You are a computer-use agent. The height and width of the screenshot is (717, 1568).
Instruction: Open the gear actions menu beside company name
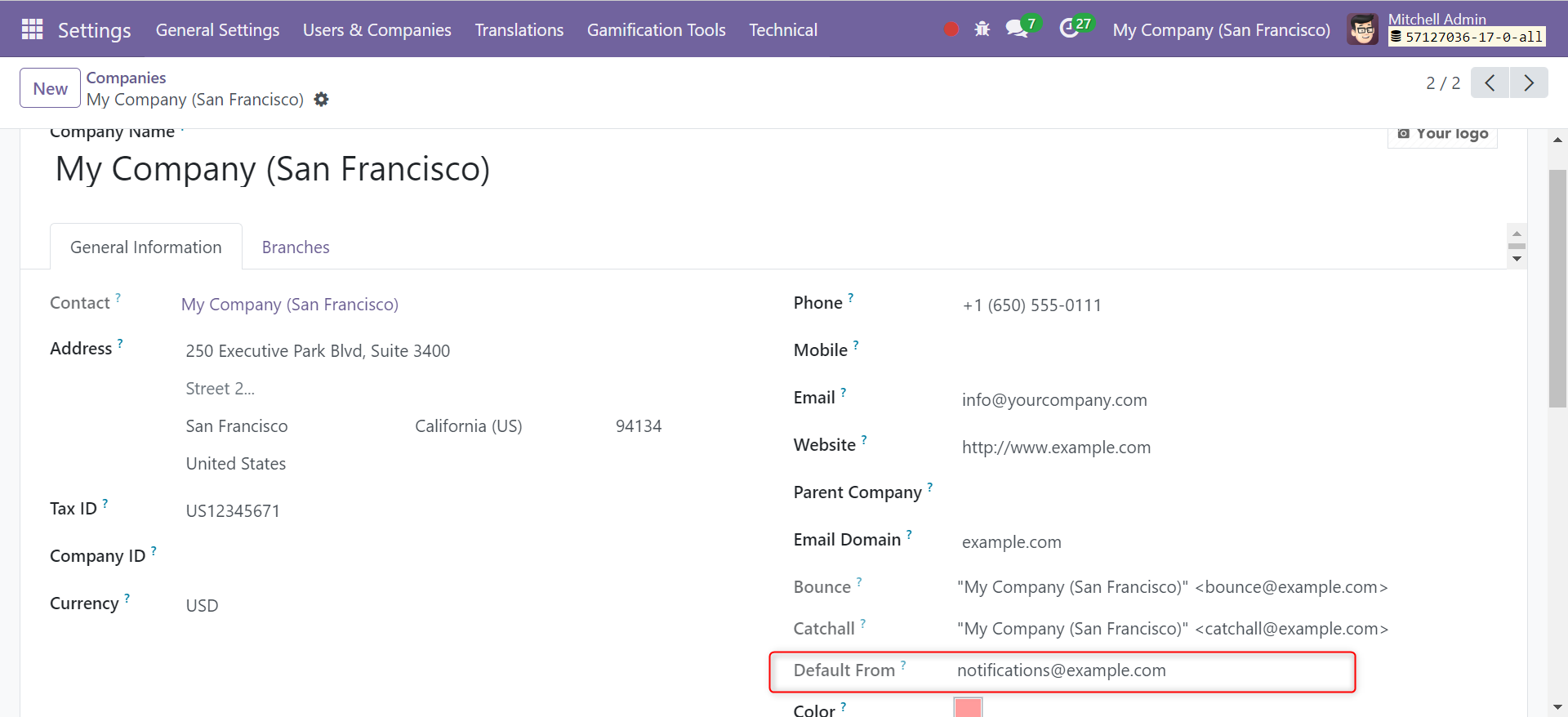(x=322, y=100)
